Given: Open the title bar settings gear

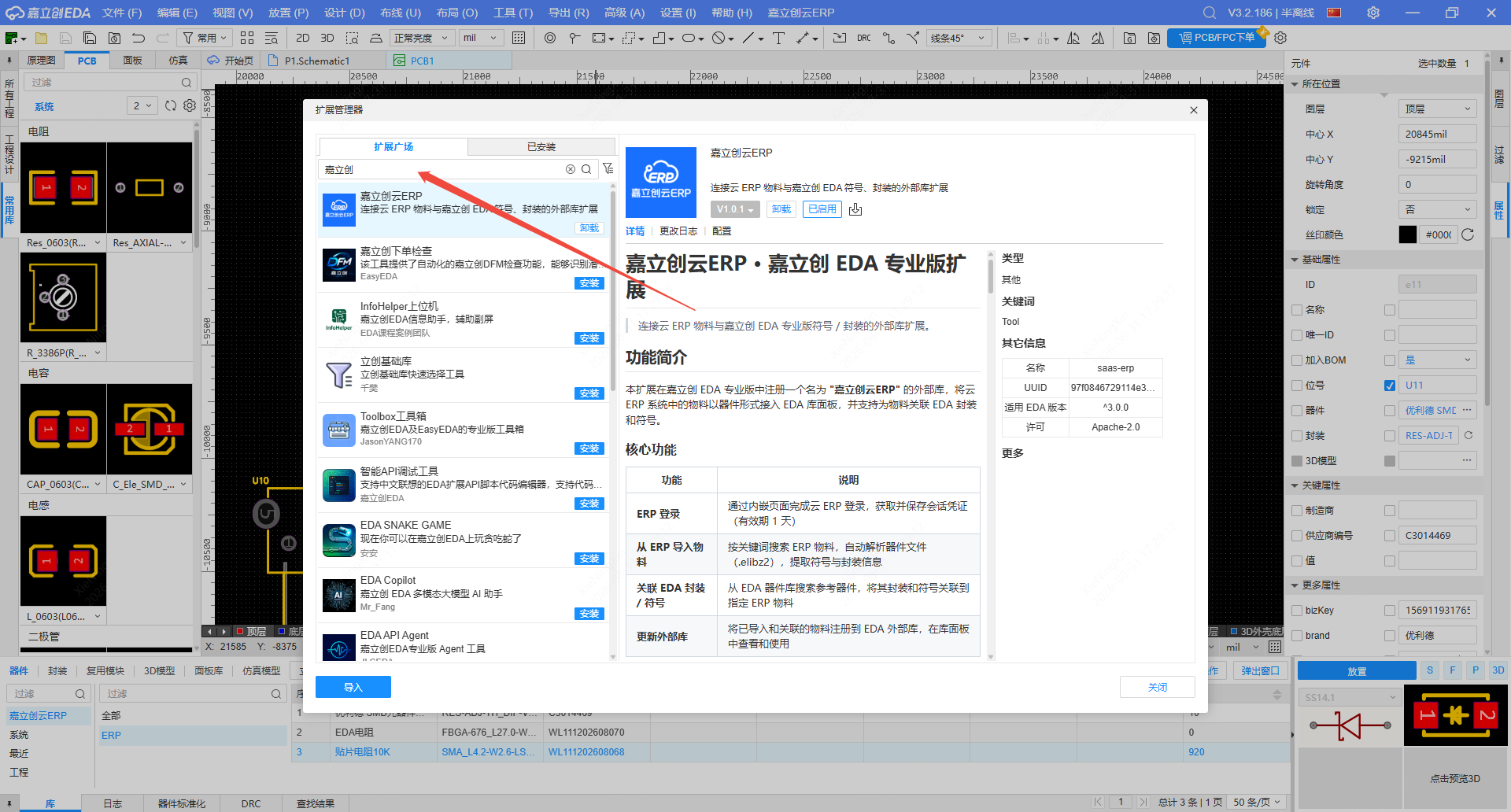Looking at the screenshot, I should pyautogui.click(x=1373, y=13).
